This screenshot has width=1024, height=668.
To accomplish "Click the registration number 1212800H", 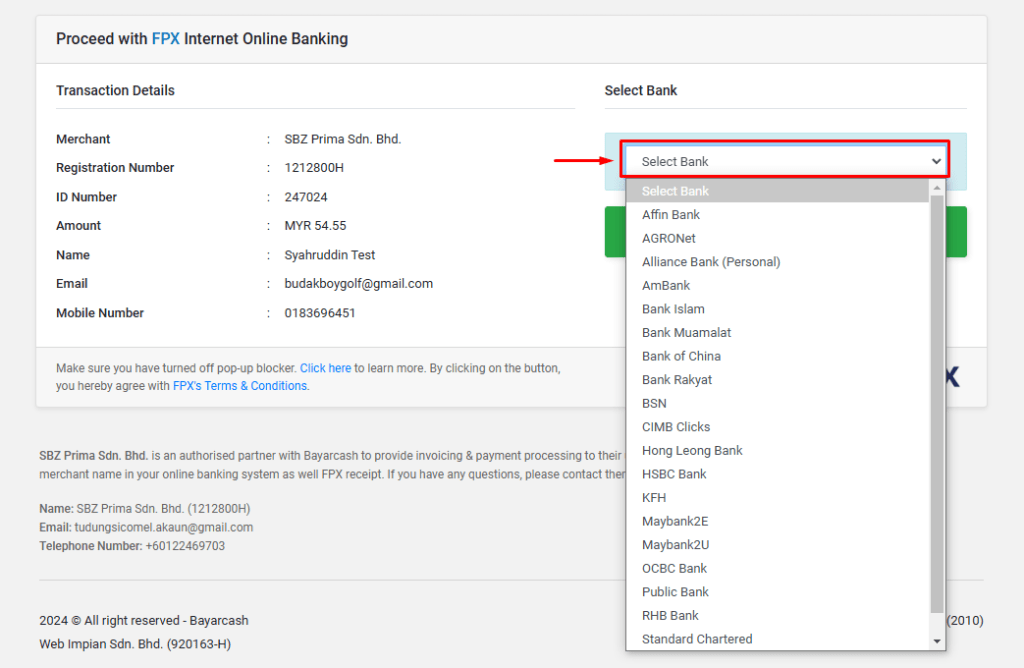I will click(x=314, y=168).
